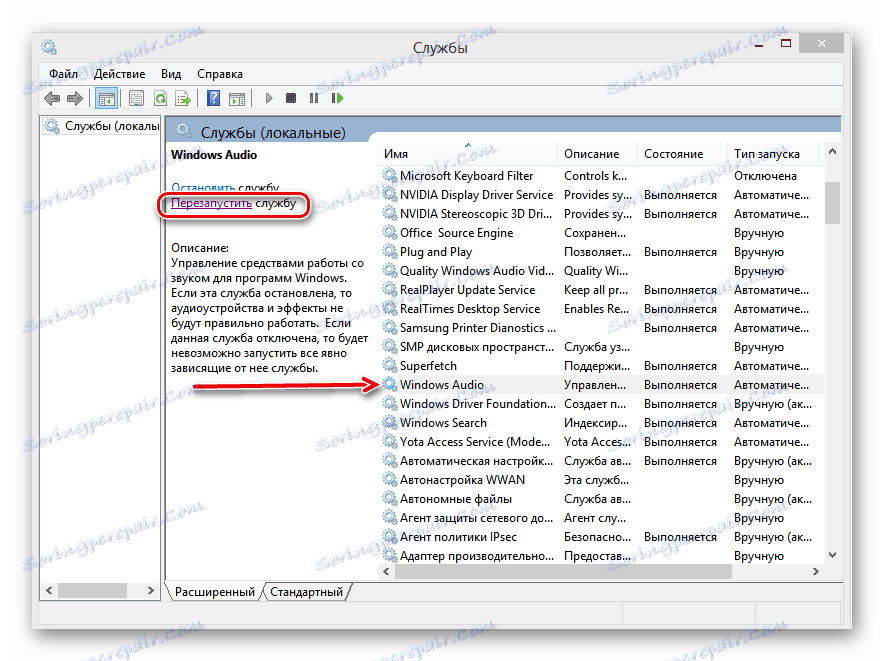The height and width of the screenshot is (661, 884).
Task: Select Автоматическая настройк... service
Action: (x=600, y=461)
